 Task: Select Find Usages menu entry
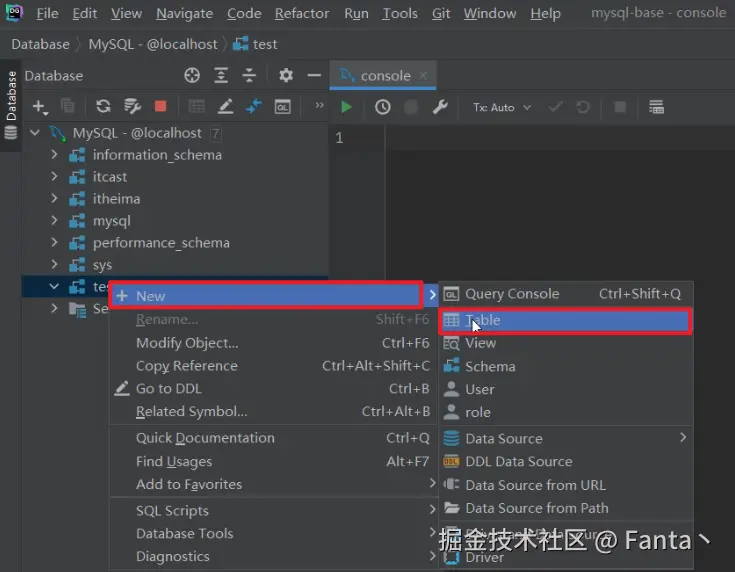[x=273, y=461]
